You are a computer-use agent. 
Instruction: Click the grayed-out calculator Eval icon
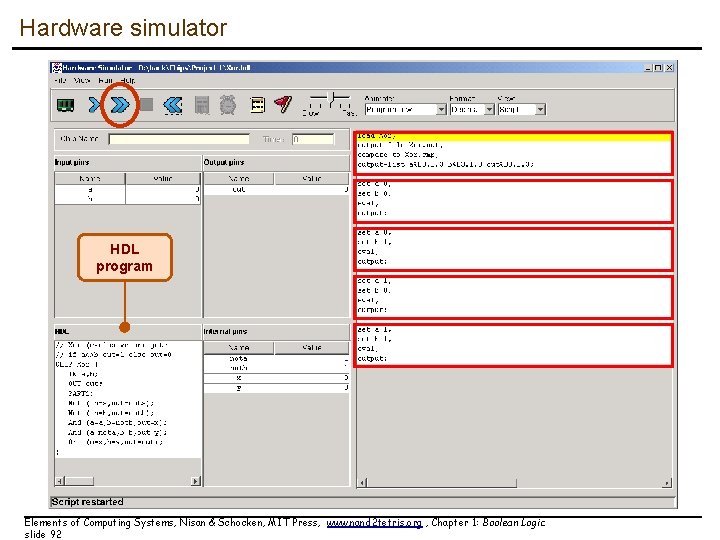click(202, 105)
